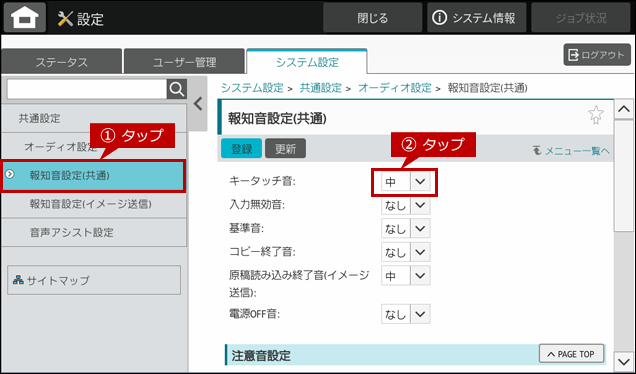636x374 pixels.
Task: Click the 電源OFF音 label
Action: coord(254,314)
